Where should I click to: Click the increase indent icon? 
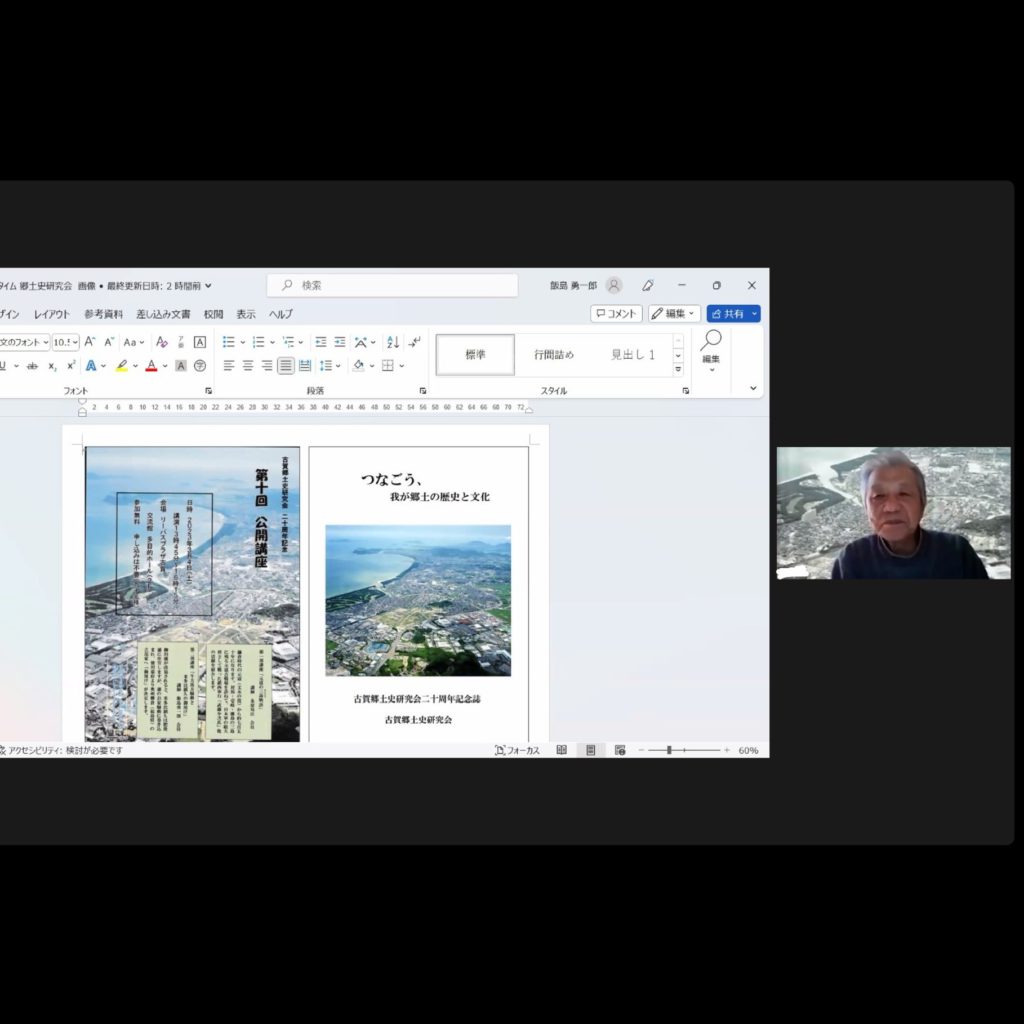340,342
